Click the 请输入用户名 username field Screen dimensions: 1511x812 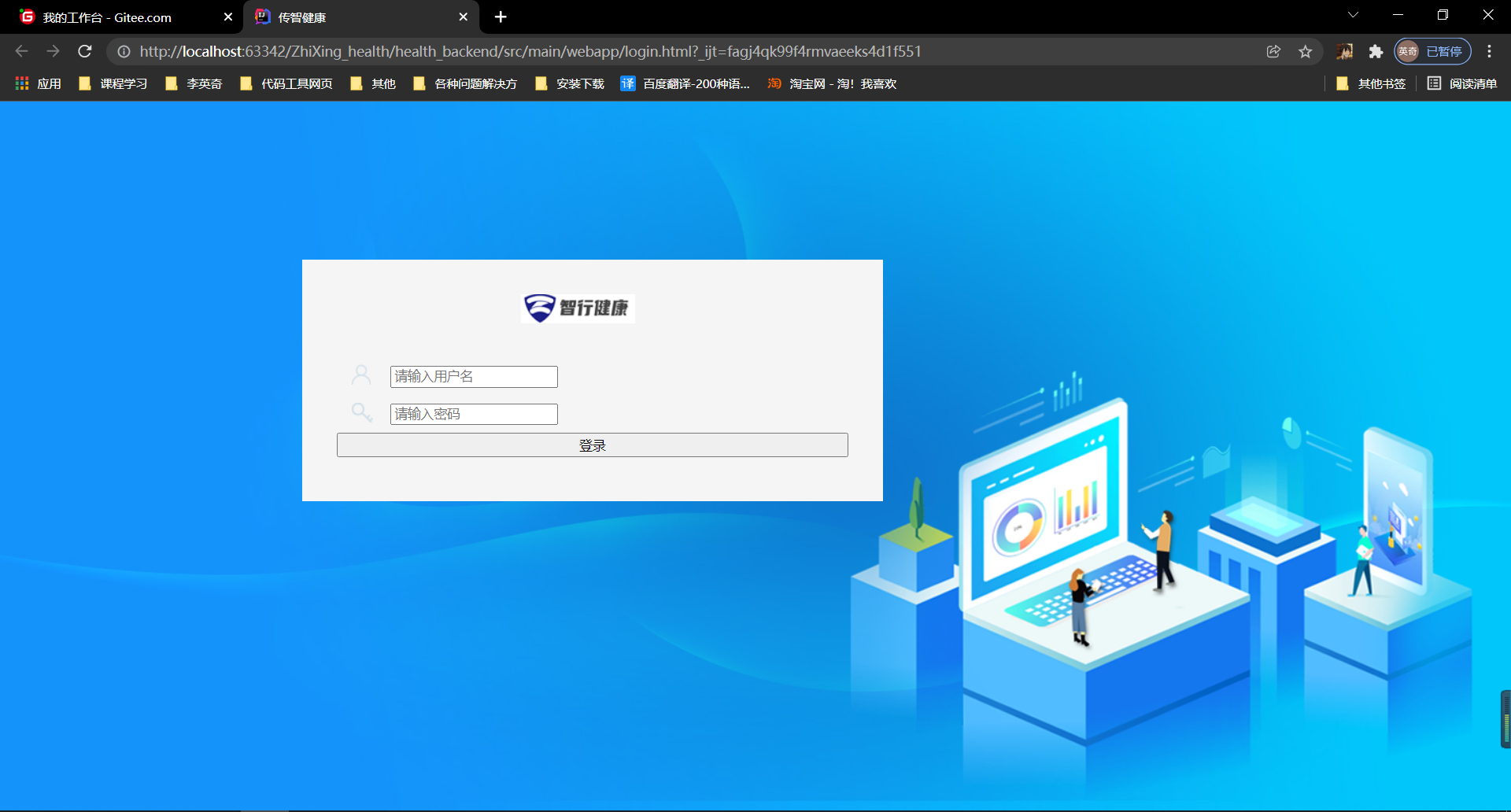474,376
